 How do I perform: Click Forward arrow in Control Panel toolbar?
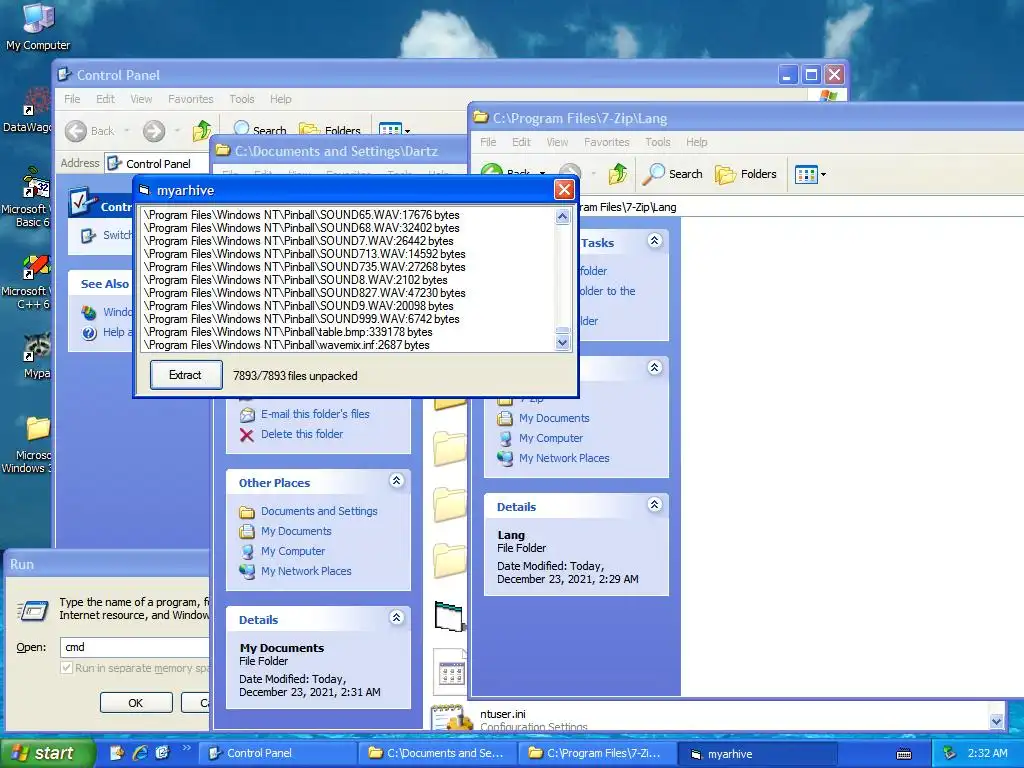[154, 131]
